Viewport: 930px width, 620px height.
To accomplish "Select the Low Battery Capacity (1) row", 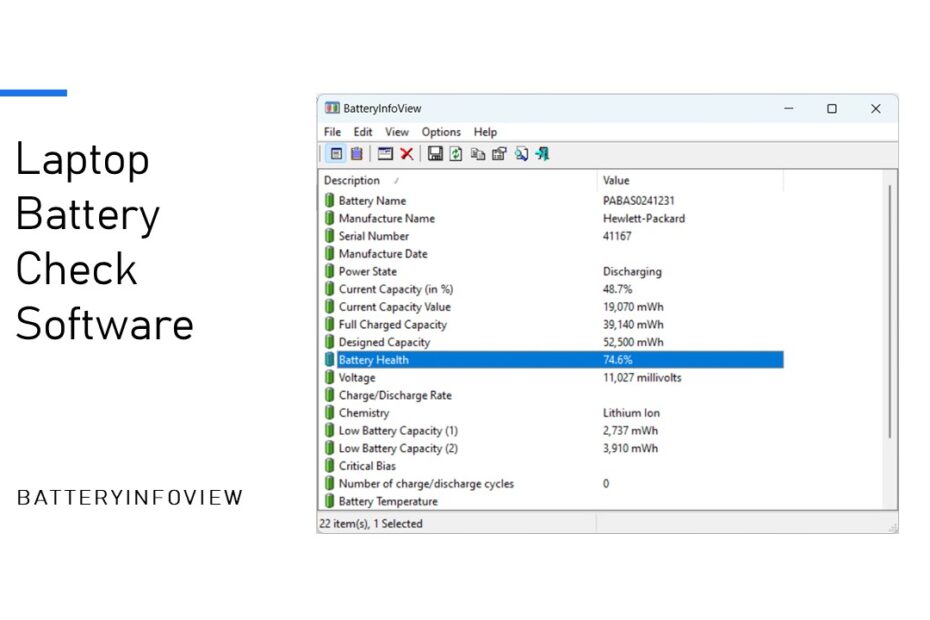I will [x=552, y=431].
